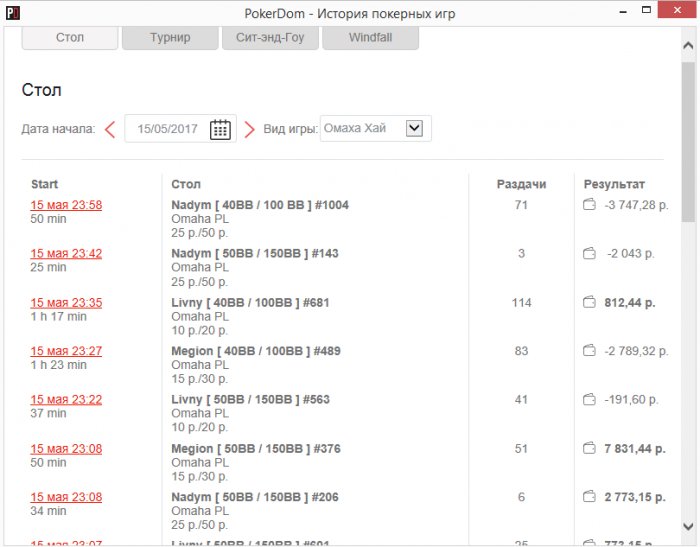The height and width of the screenshot is (547, 700).
Task: Close the PokerDom history window
Action: 677,10
